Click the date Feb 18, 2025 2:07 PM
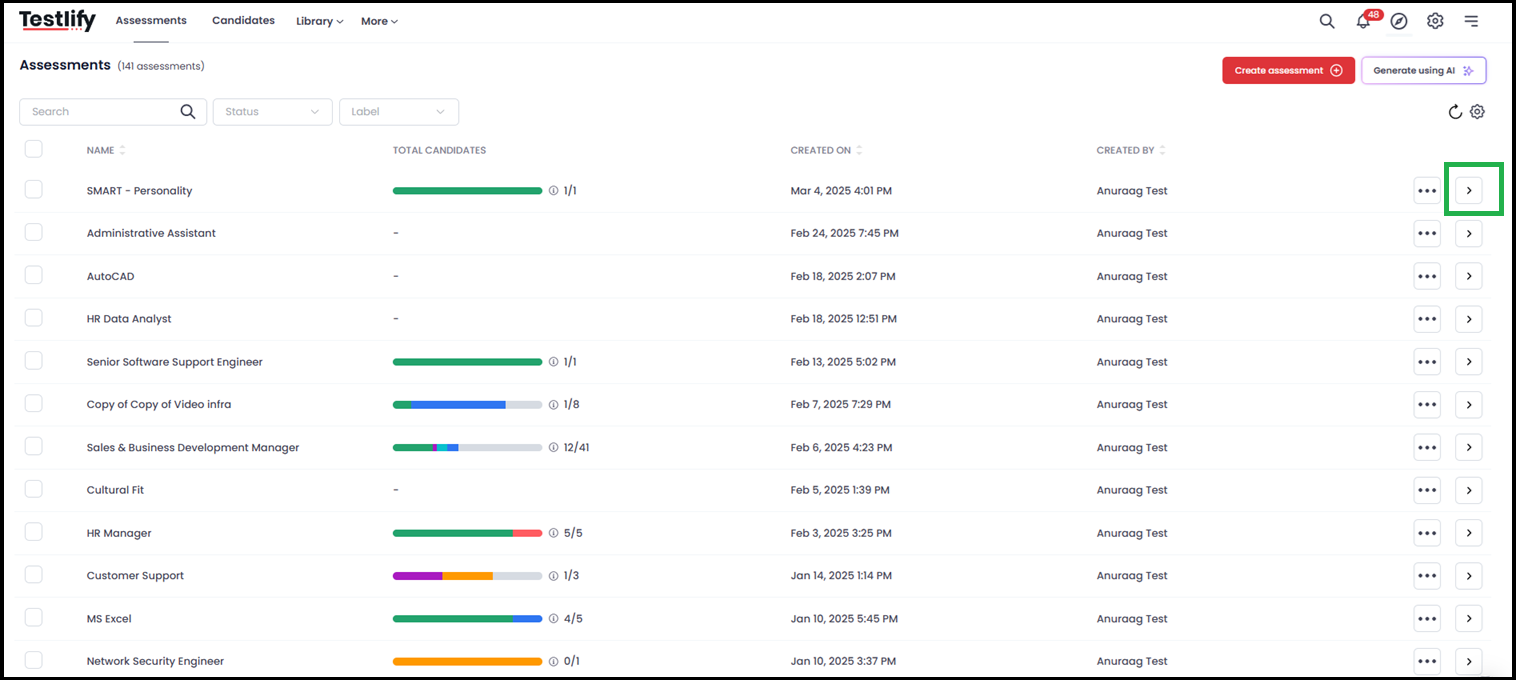The width and height of the screenshot is (1516, 680). click(x=843, y=276)
